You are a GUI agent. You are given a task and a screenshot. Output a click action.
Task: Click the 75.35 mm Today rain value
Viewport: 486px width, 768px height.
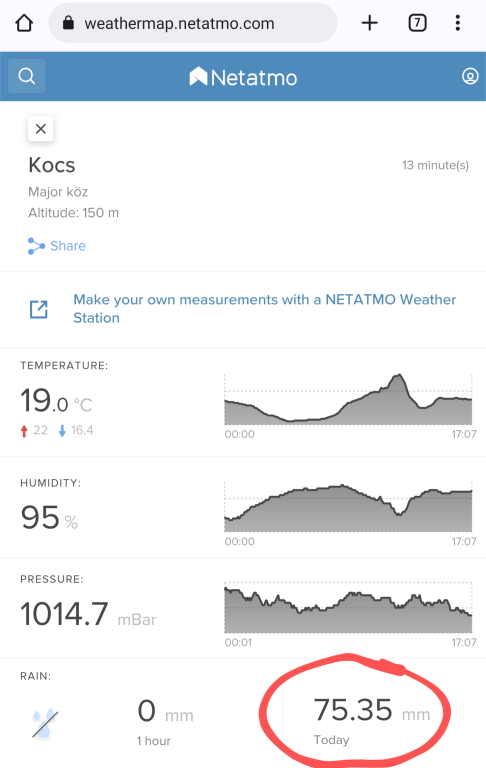(372, 721)
